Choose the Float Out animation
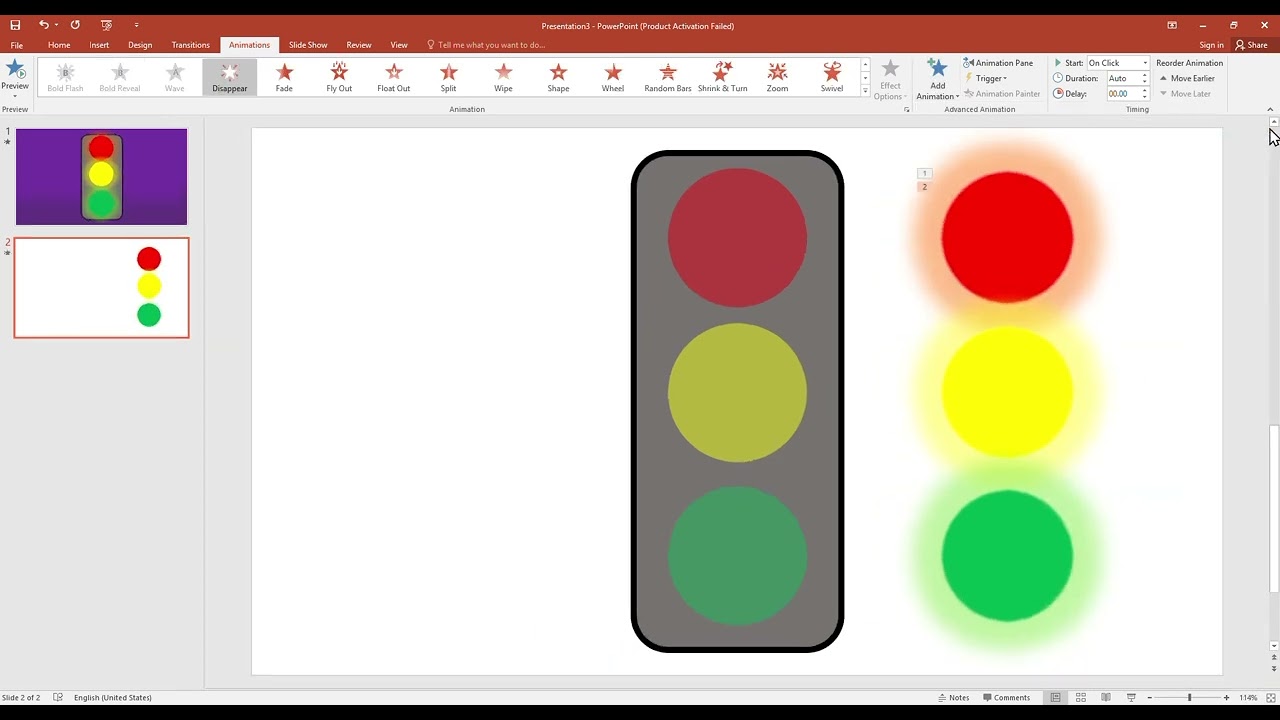 point(393,77)
